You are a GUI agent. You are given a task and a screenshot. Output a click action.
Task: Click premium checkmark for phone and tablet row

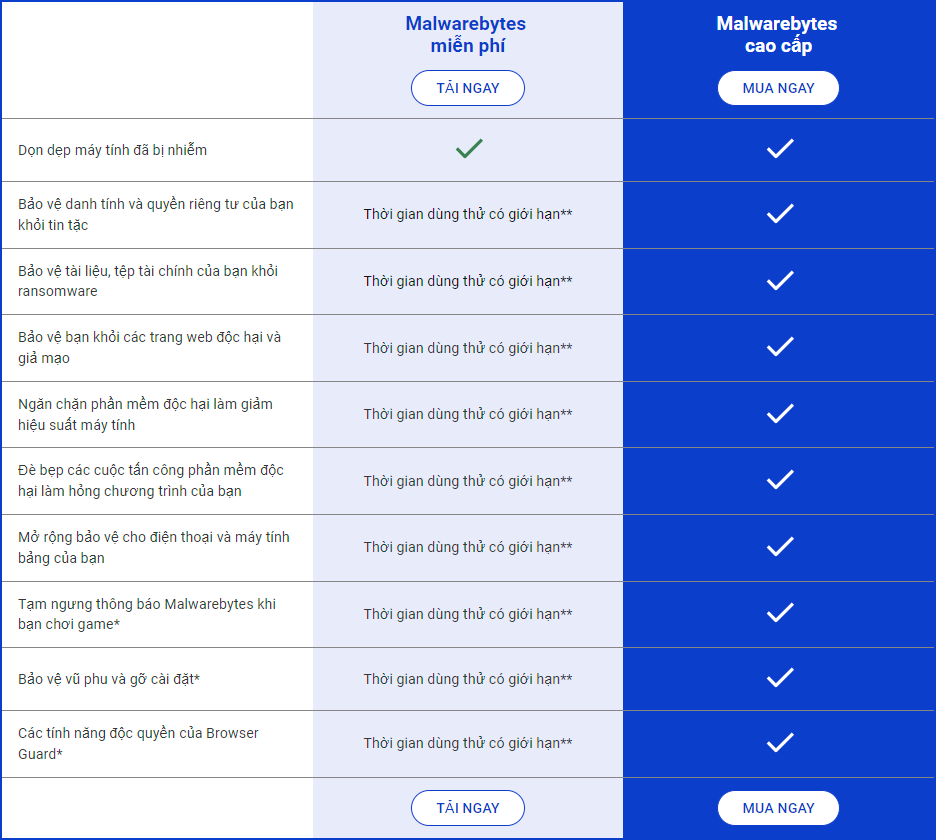(780, 547)
